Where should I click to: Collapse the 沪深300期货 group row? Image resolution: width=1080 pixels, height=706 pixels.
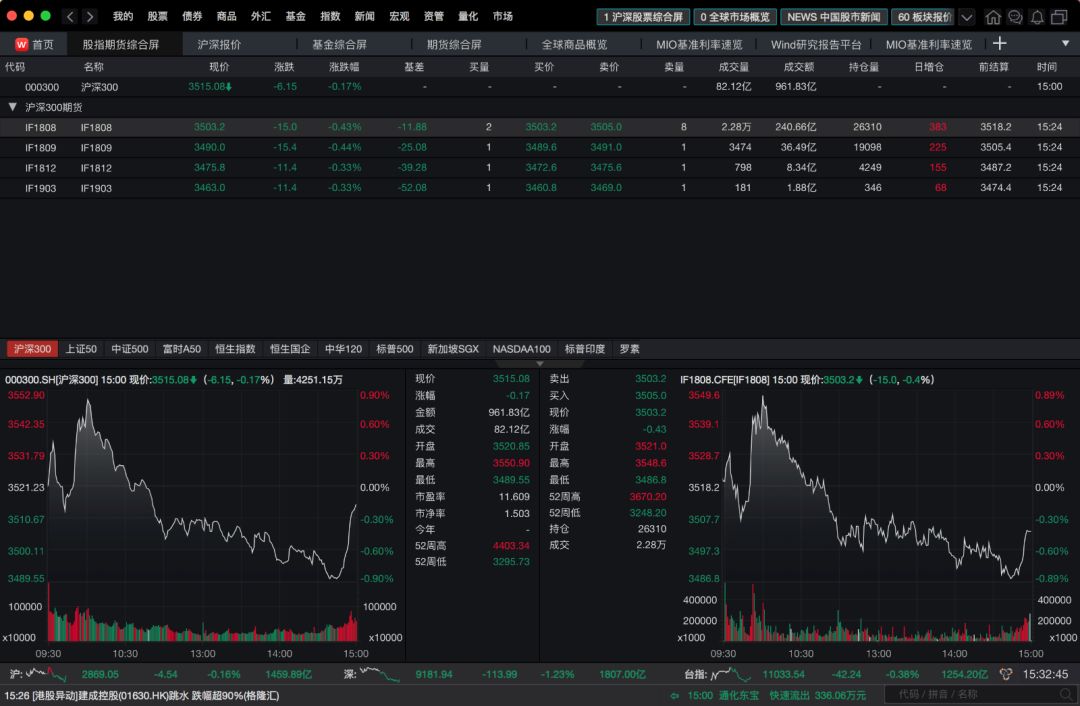[12, 107]
